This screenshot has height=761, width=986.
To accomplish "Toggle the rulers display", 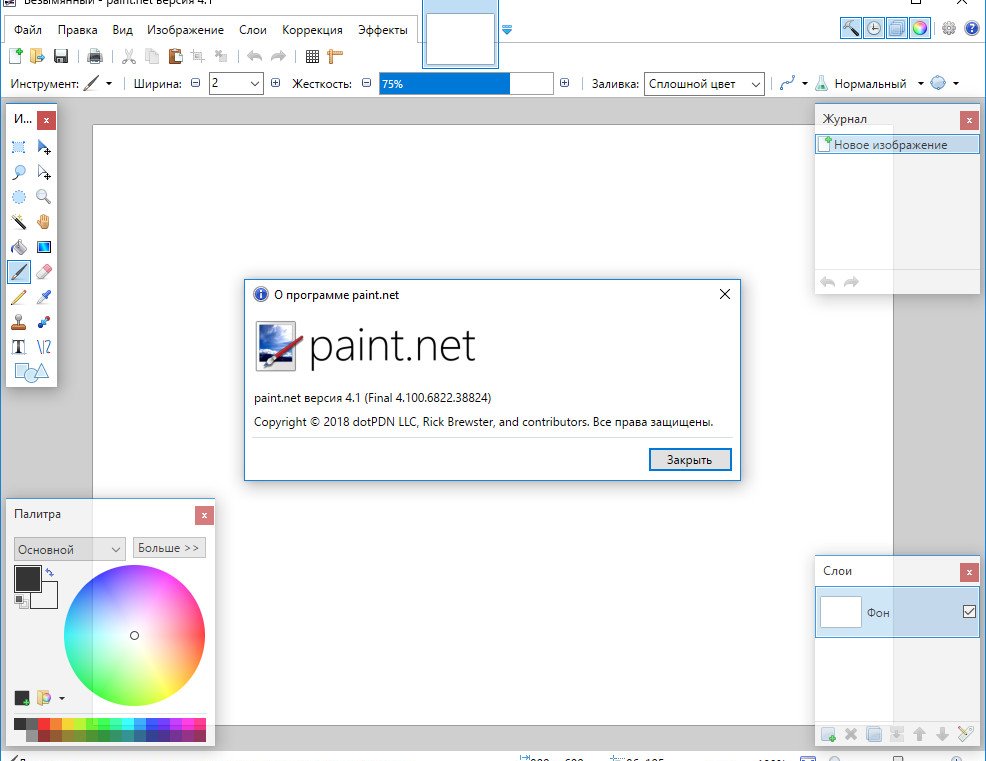I will [335, 56].
